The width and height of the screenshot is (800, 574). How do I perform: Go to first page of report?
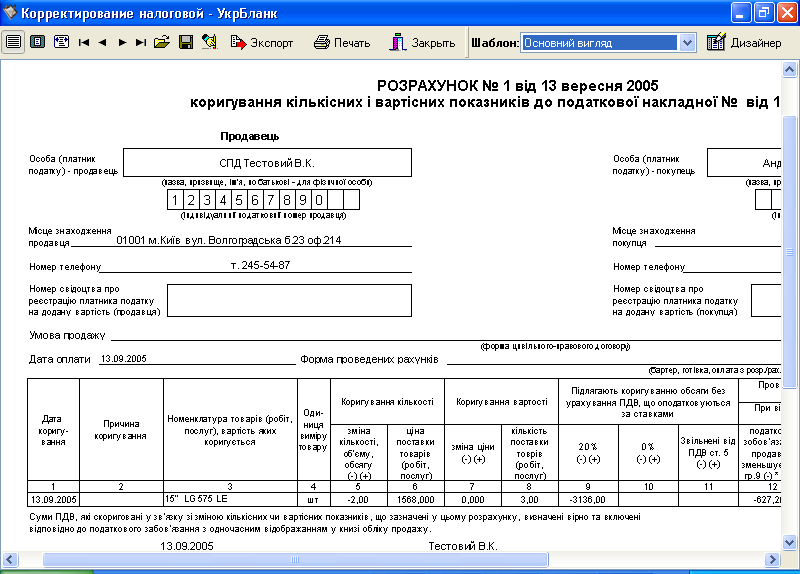[84, 43]
